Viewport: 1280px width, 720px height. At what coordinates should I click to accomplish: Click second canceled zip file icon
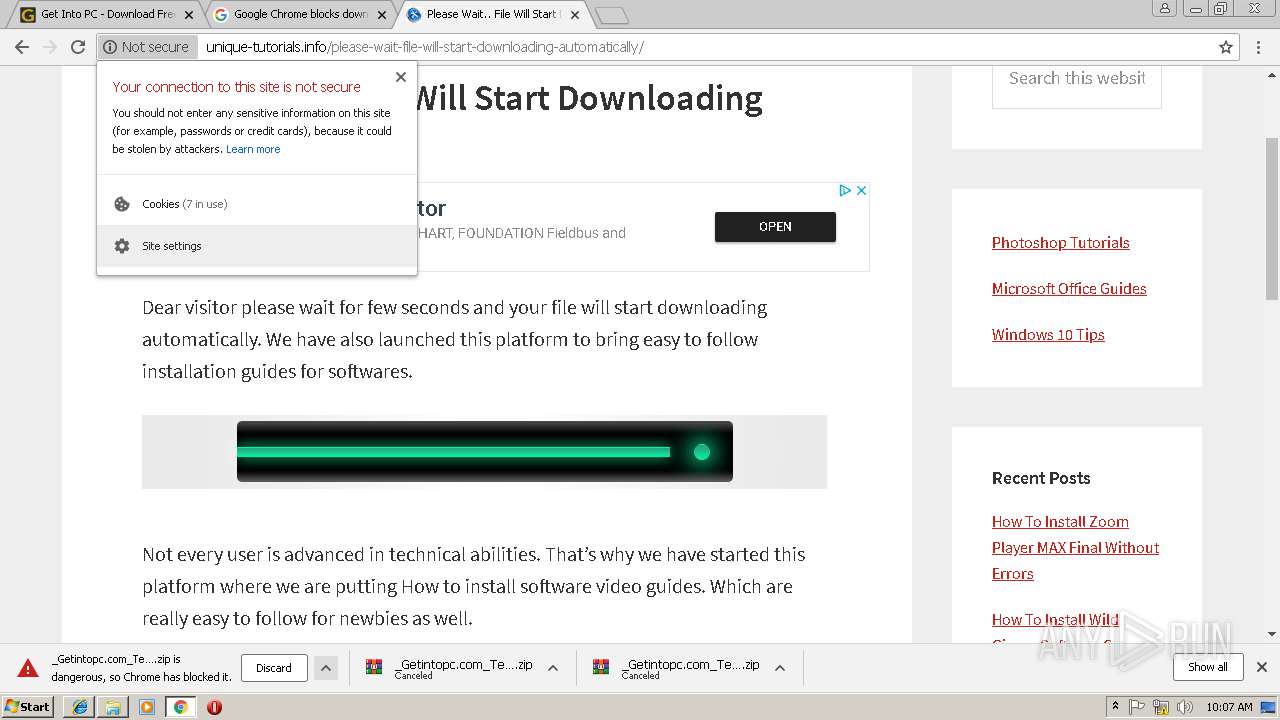click(x=601, y=668)
